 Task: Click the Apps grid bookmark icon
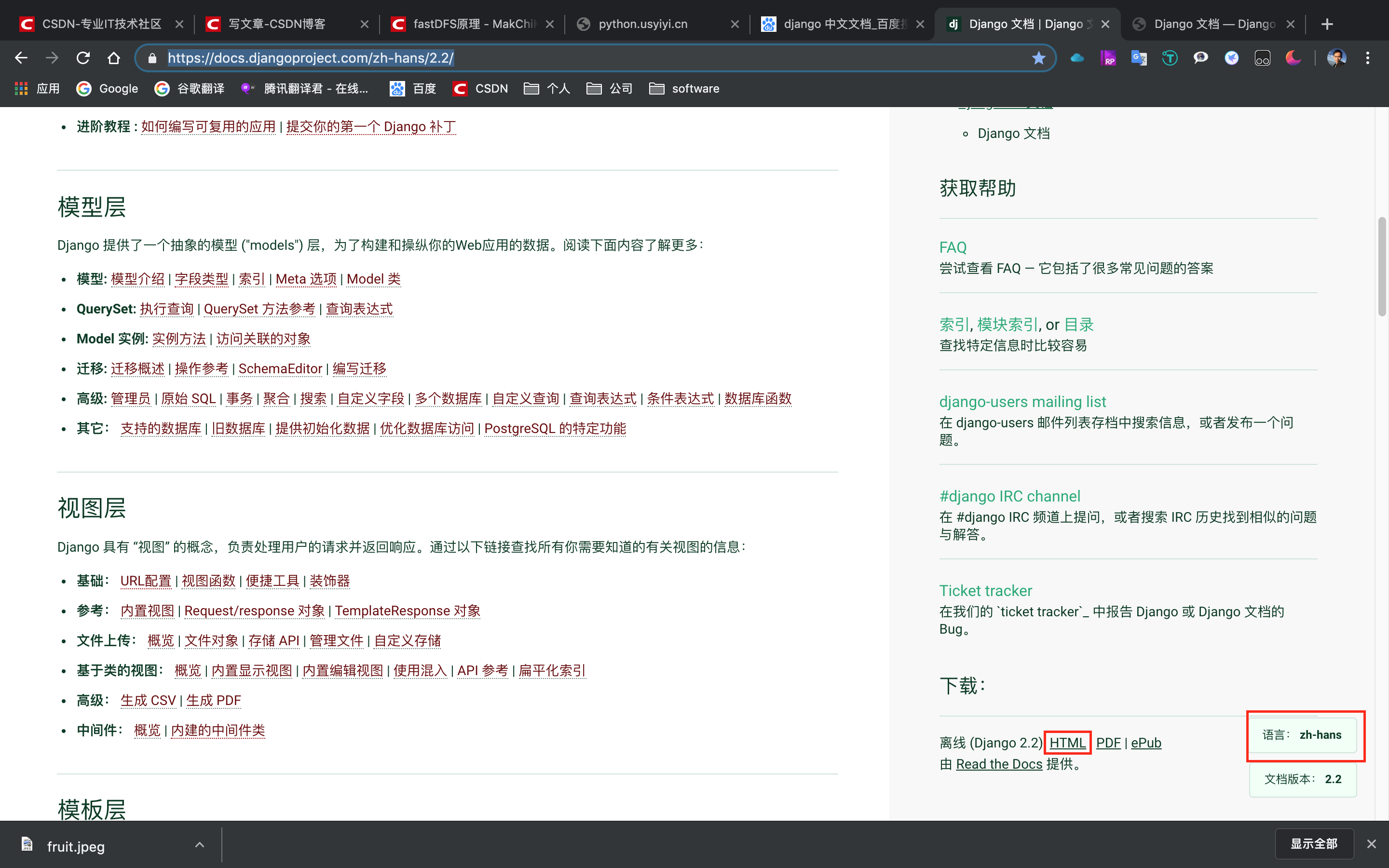(x=21, y=88)
